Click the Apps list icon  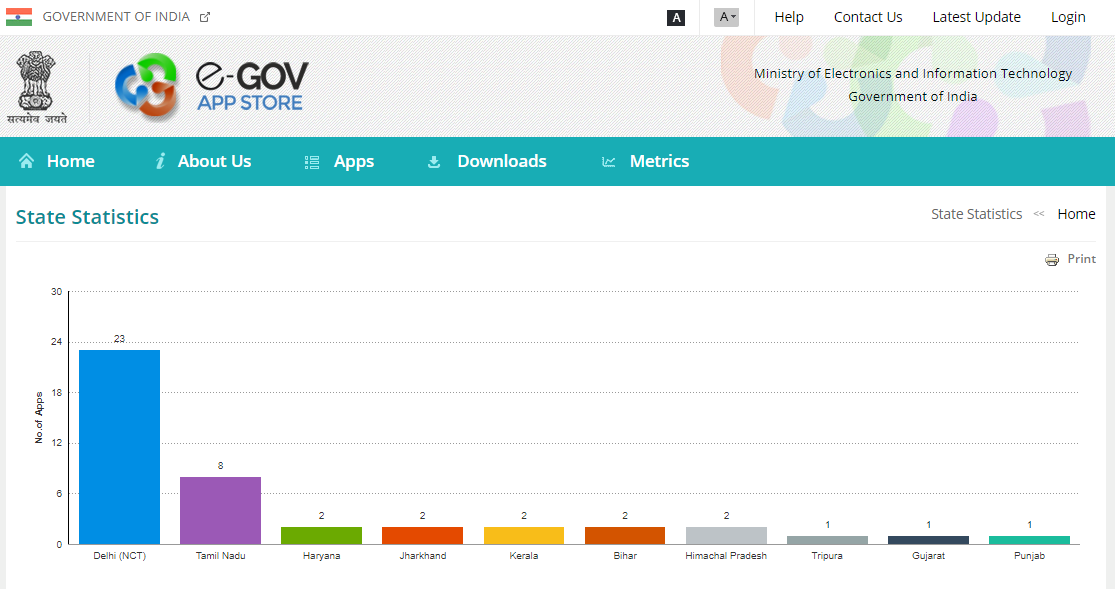pos(312,161)
